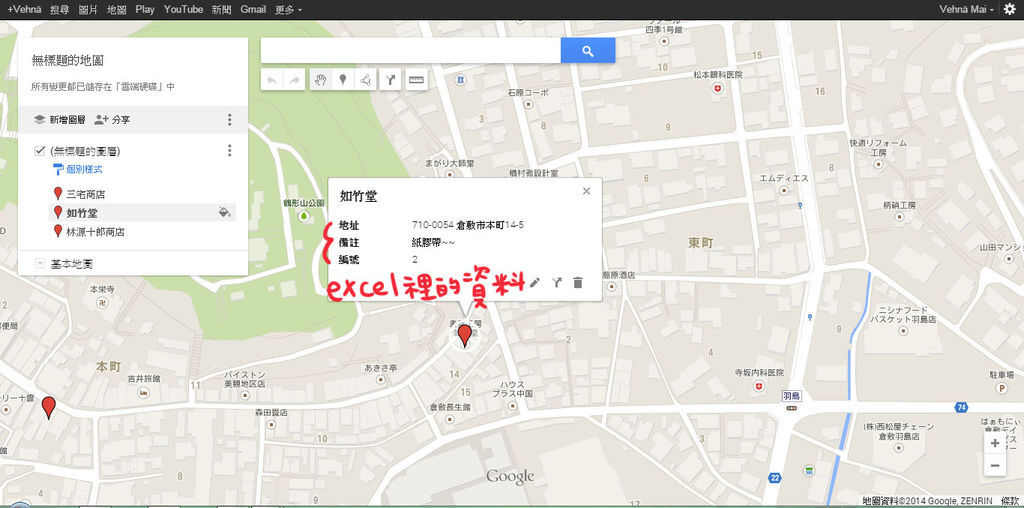Click inside the map search box
The height and width of the screenshot is (508, 1024).
click(x=411, y=51)
